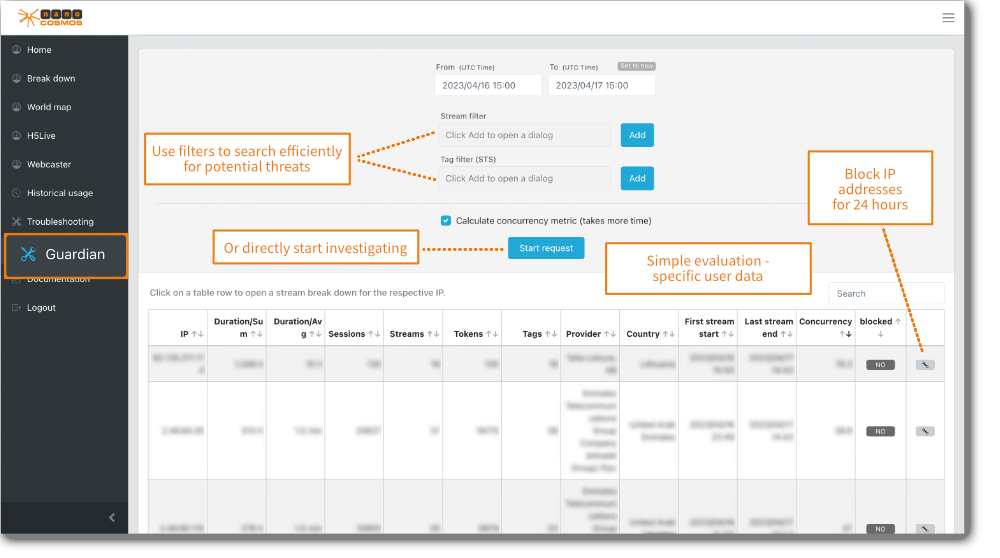Open Historical usage in the sidebar
The width and height of the screenshot is (1000, 558).
pos(59,193)
